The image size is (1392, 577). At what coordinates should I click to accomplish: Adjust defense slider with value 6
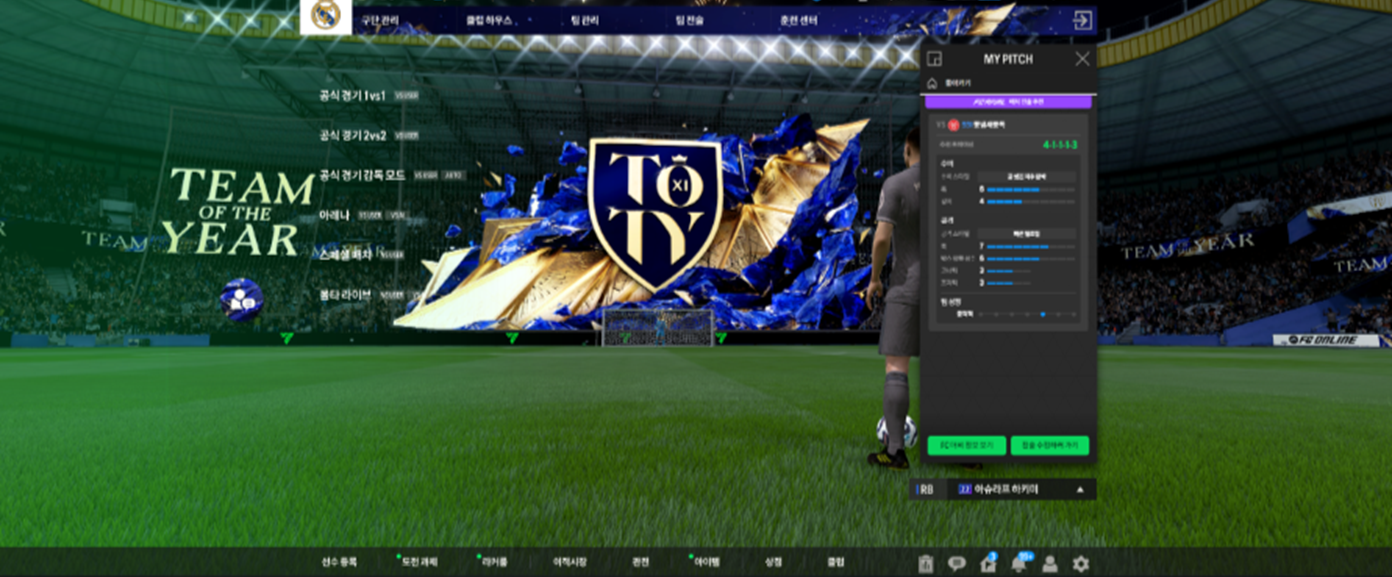click(1031, 188)
